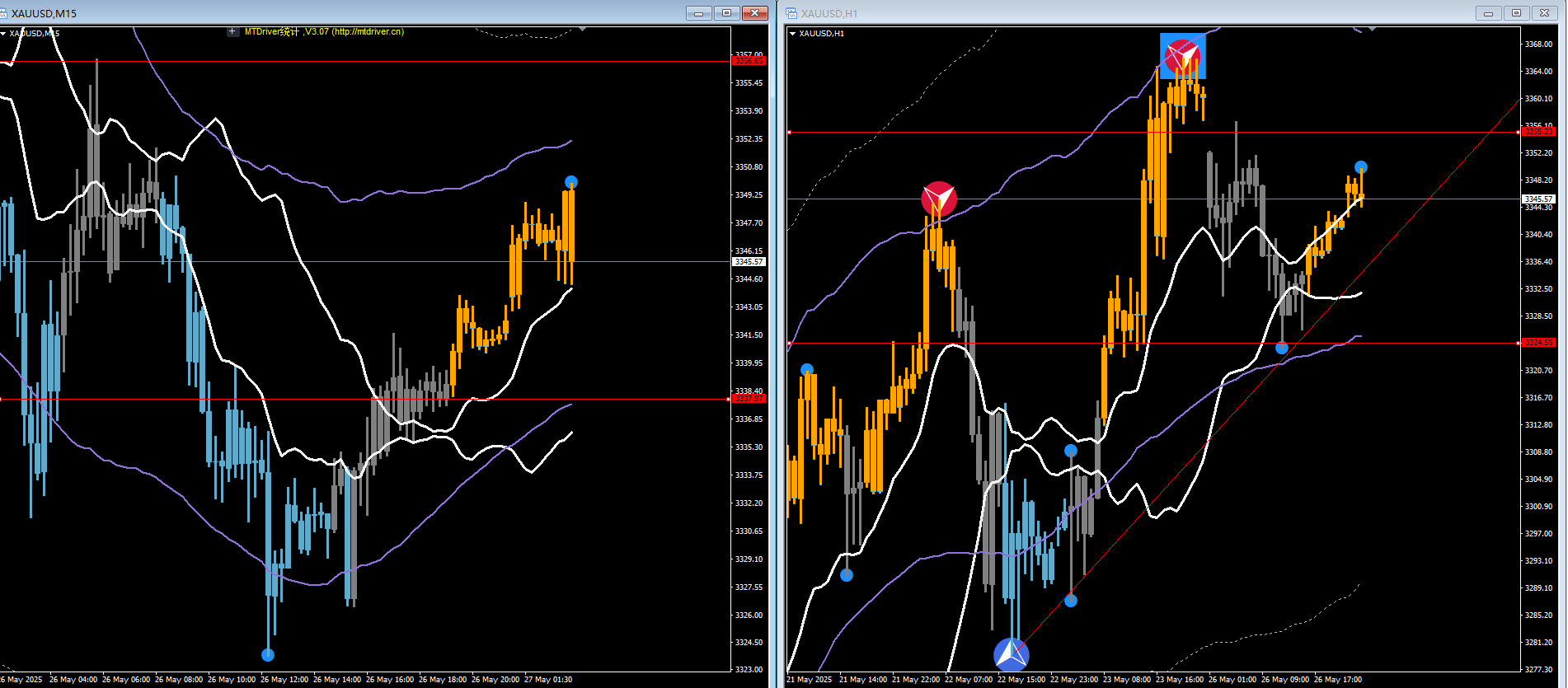Restore the XAUUSD,H1 chart window
1568x688 pixels.
[x=1516, y=13]
